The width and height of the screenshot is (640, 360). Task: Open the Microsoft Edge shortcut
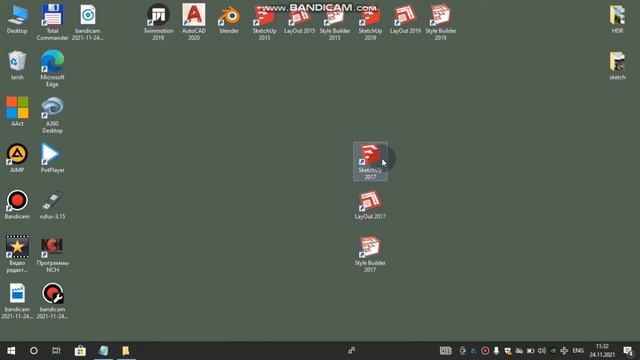tap(52, 69)
